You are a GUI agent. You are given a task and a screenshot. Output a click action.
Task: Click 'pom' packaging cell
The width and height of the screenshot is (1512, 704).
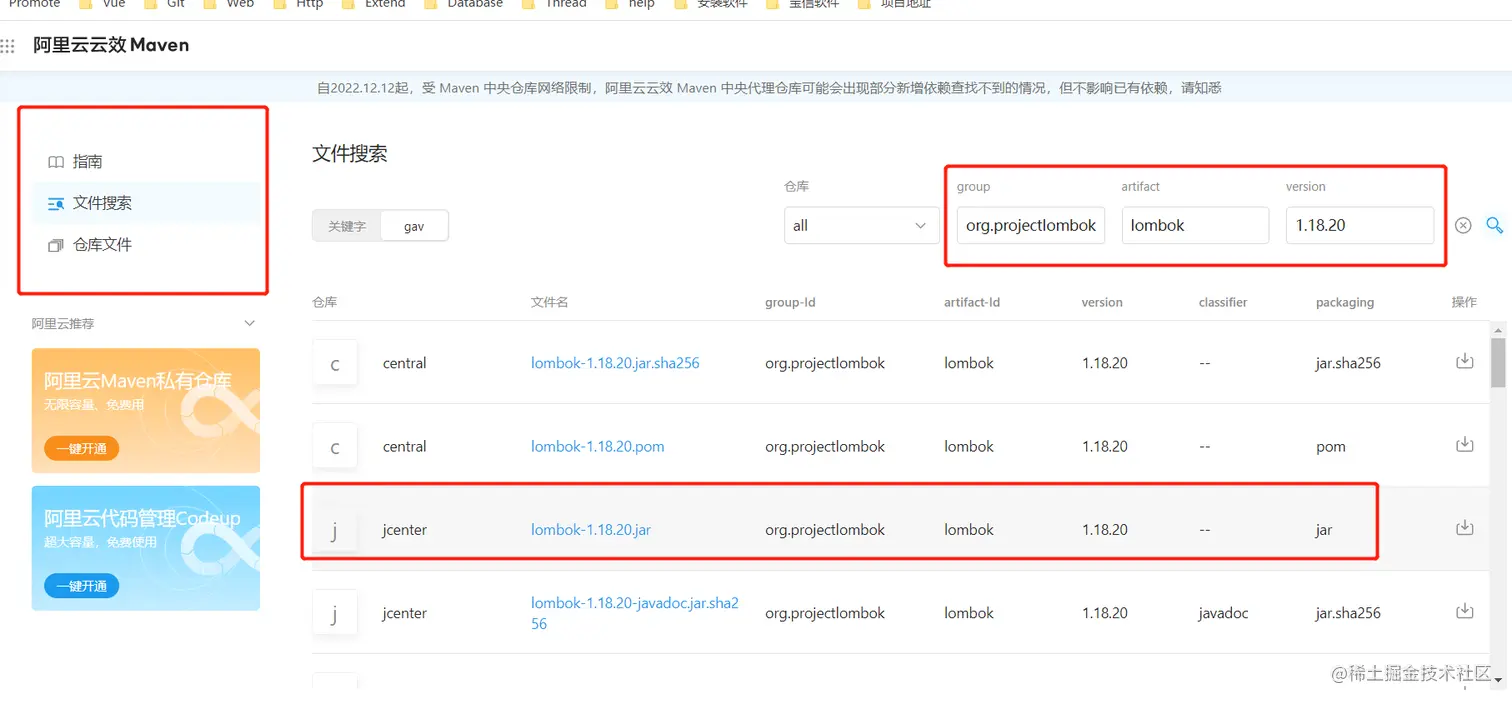1330,446
